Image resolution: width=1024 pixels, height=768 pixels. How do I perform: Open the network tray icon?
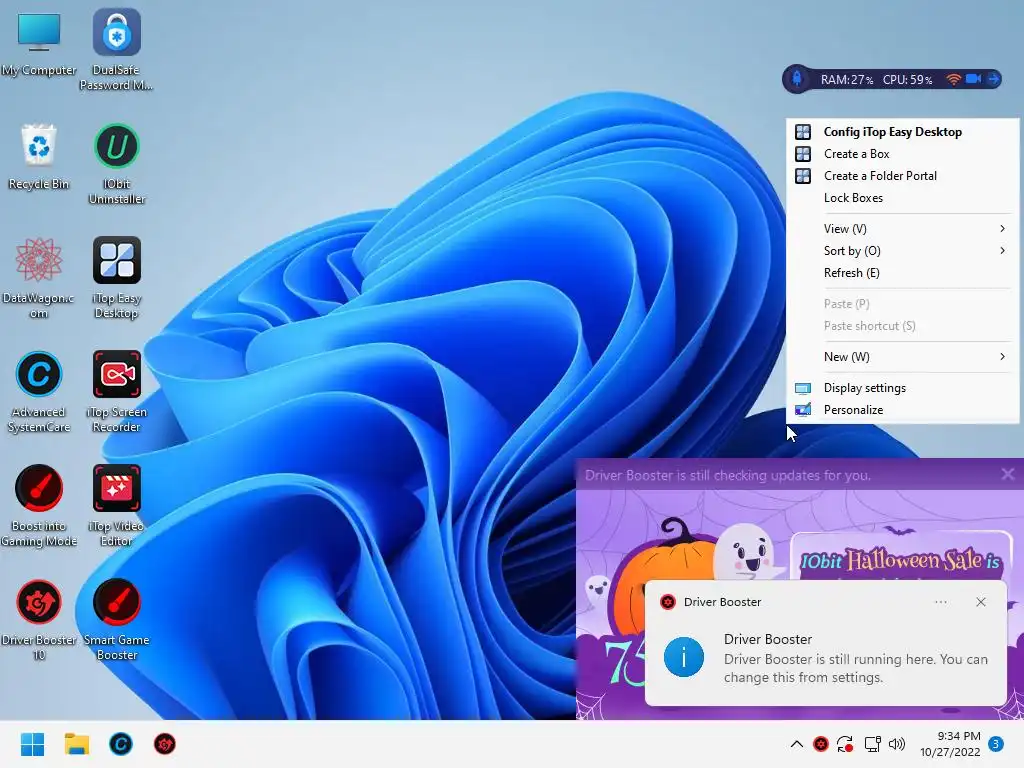click(872, 744)
